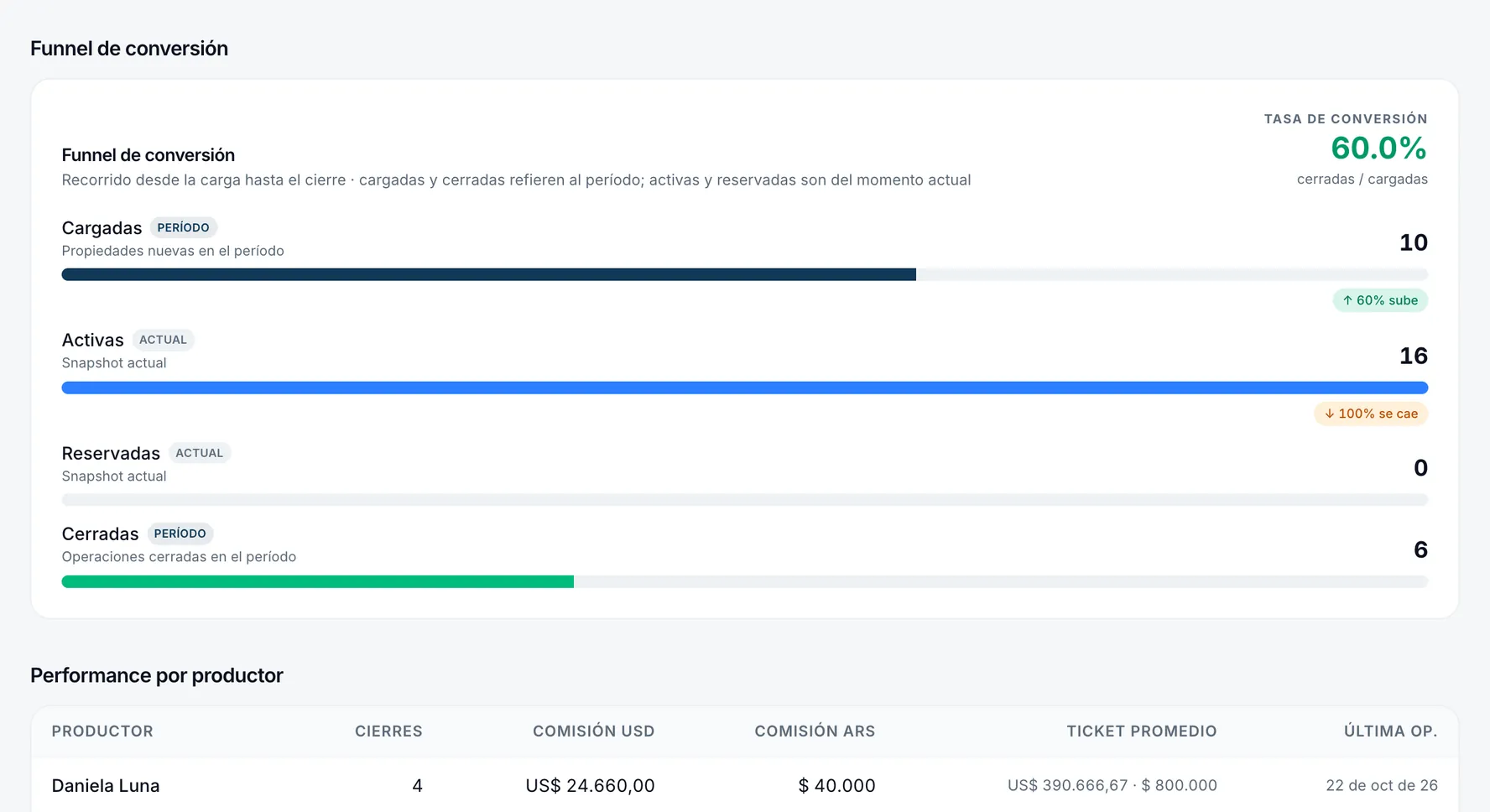This screenshot has height=812, width=1490.
Task: Click the TASA DE CONVERSIÓN label
Action: click(1346, 119)
